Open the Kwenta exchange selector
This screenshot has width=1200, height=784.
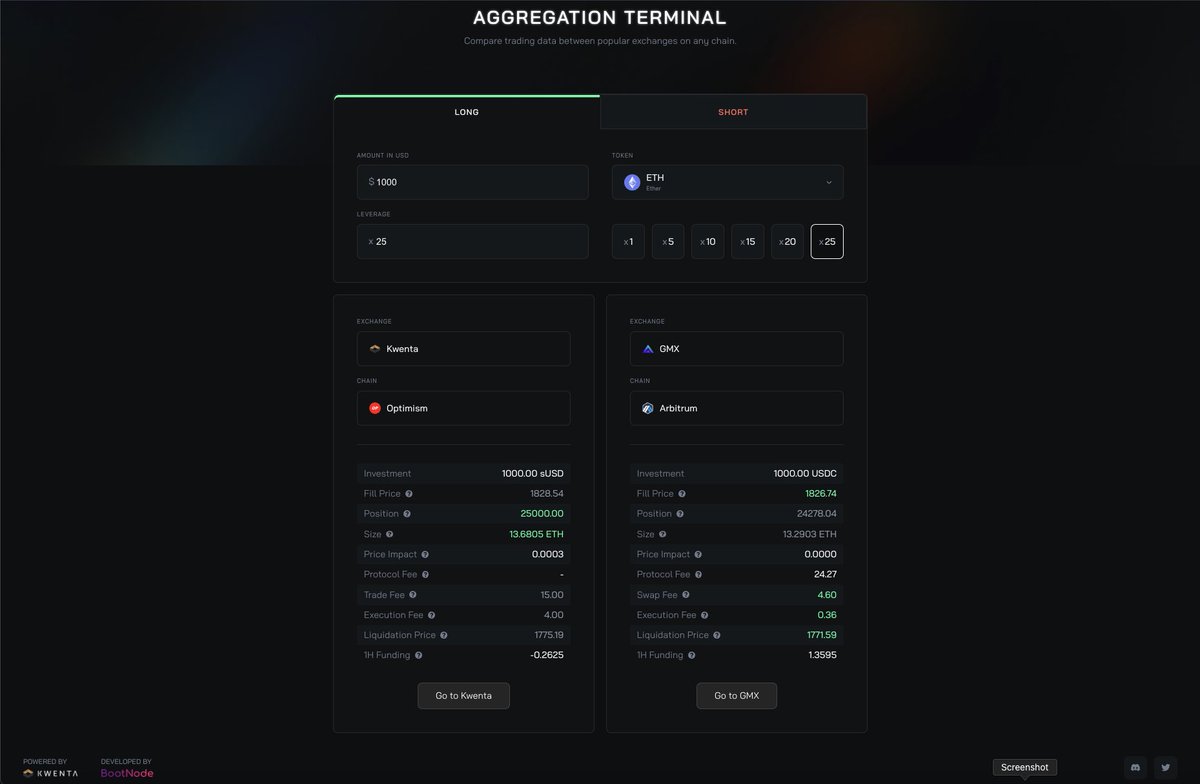click(x=464, y=349)
